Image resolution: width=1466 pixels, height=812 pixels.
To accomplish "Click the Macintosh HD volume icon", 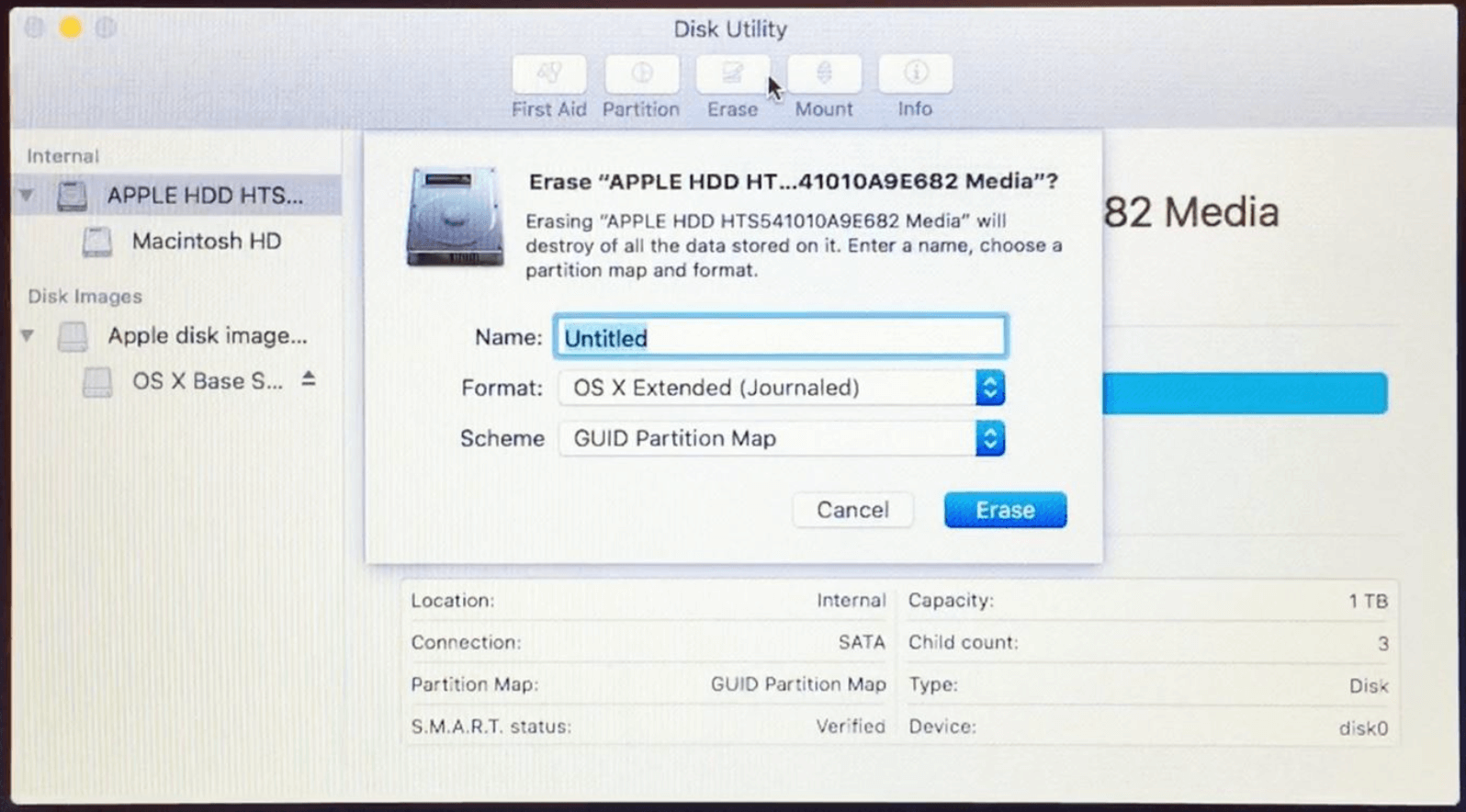I will [x=97, y=242].
